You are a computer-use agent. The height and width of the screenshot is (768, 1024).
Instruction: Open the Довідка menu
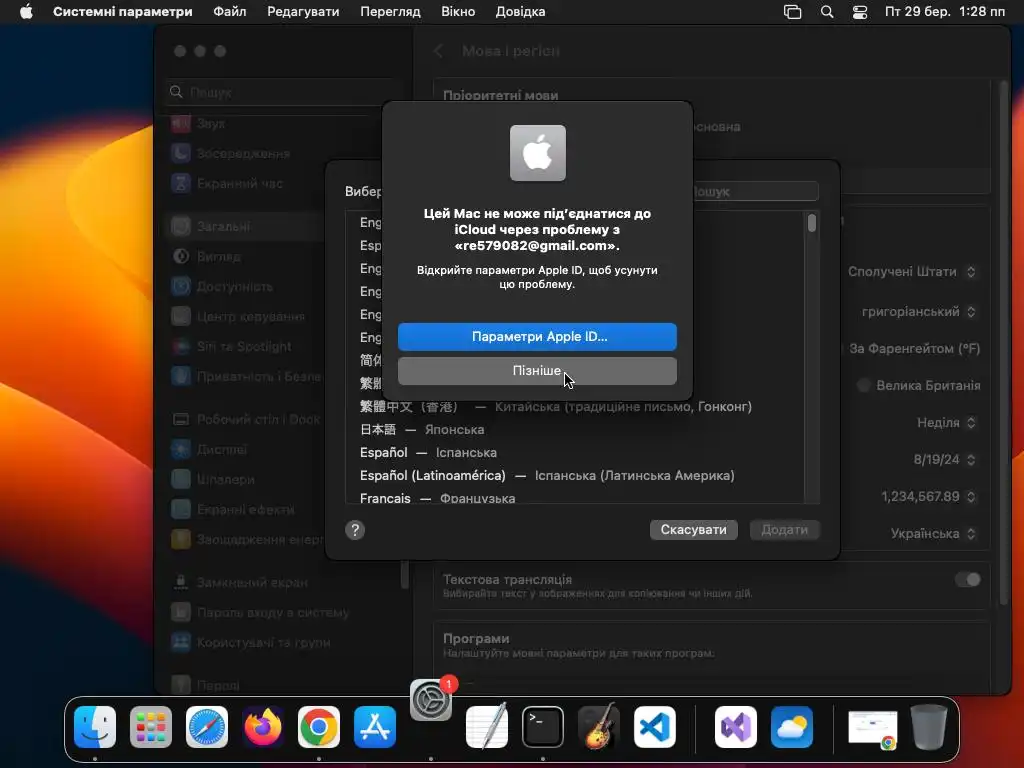click(520, 12)
